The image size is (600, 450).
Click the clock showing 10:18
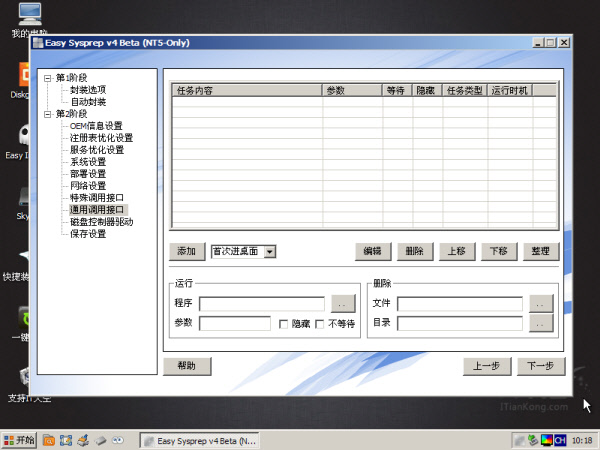(x=582, y=440)
